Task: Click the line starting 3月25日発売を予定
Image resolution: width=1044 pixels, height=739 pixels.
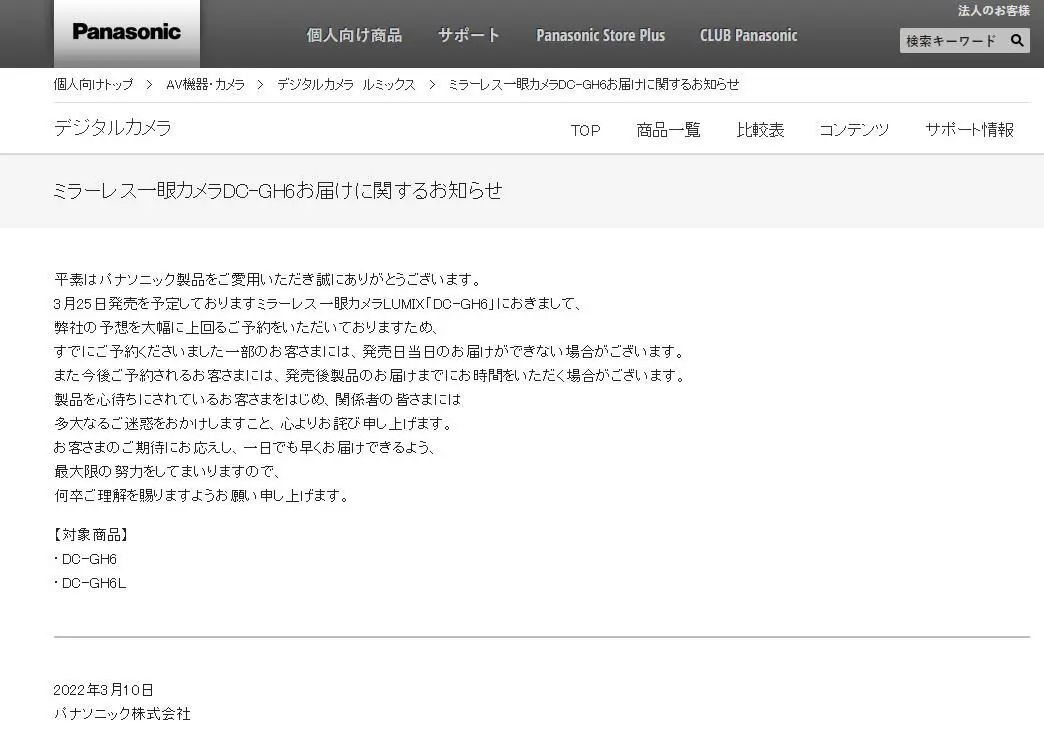Action: (318, 304)
